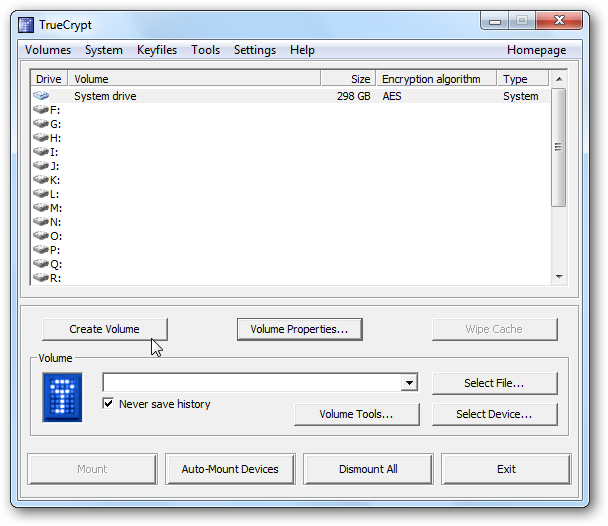The height and width of the screenshot is (526, 608).
Task: Open the Keyfiles menu
Action: click(x=157, y=50)
